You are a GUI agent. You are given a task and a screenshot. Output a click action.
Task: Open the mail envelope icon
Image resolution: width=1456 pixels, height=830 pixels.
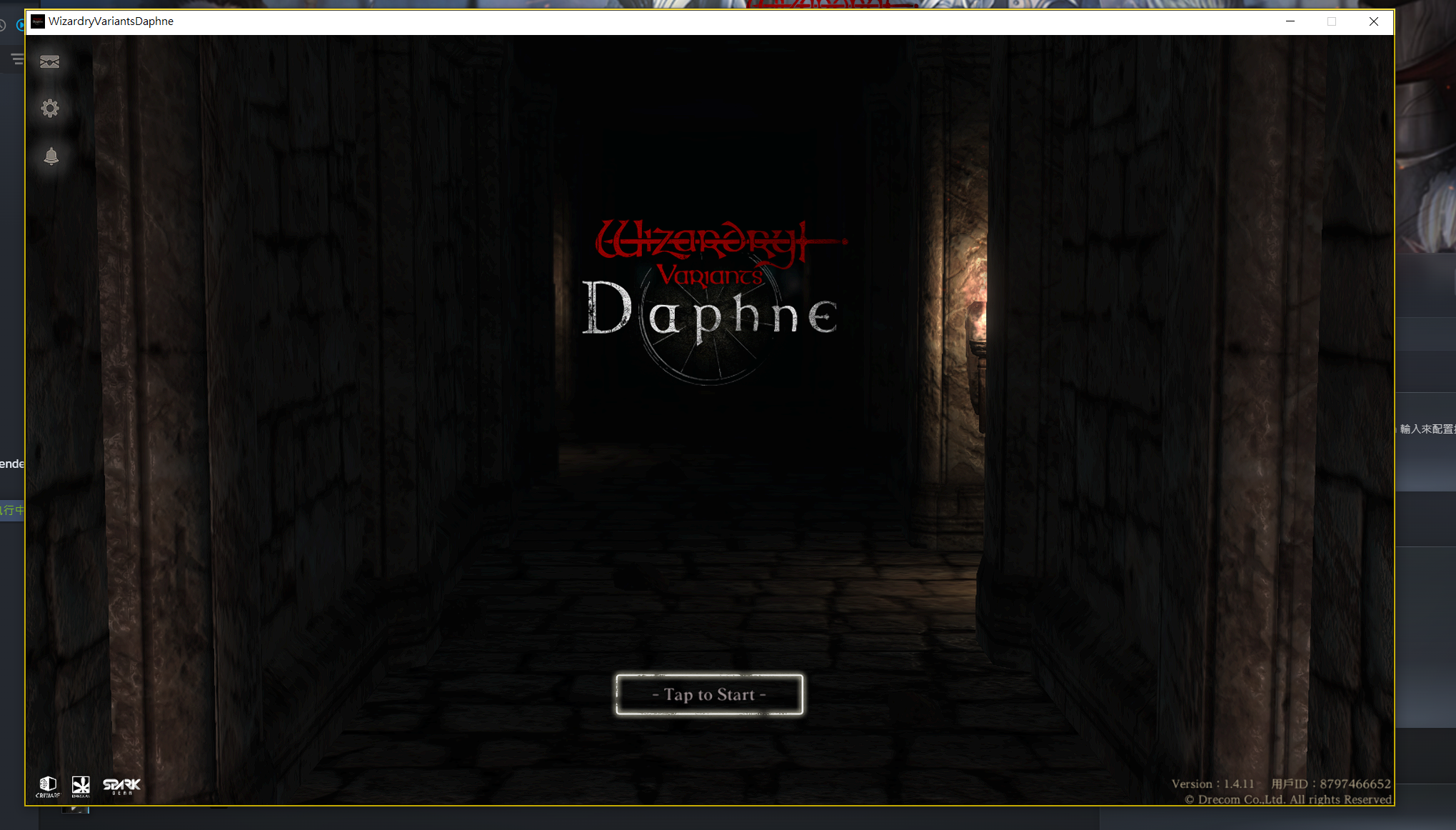(x=49, y=61)
